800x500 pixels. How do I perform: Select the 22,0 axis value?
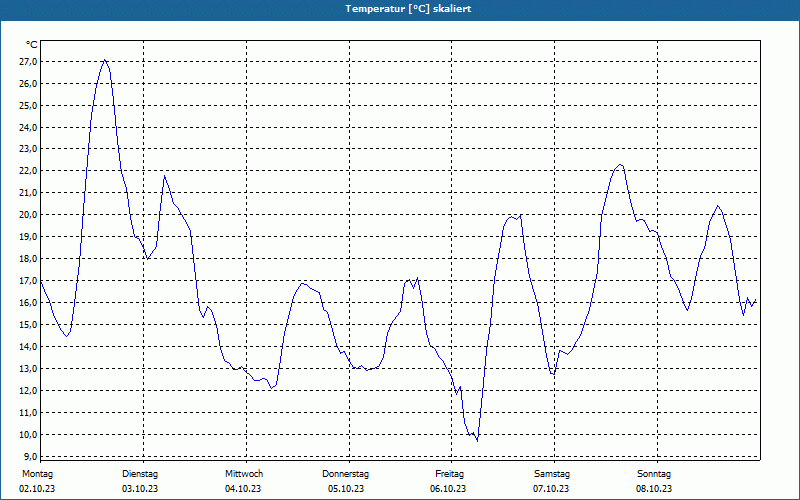(x=28, y=171)
